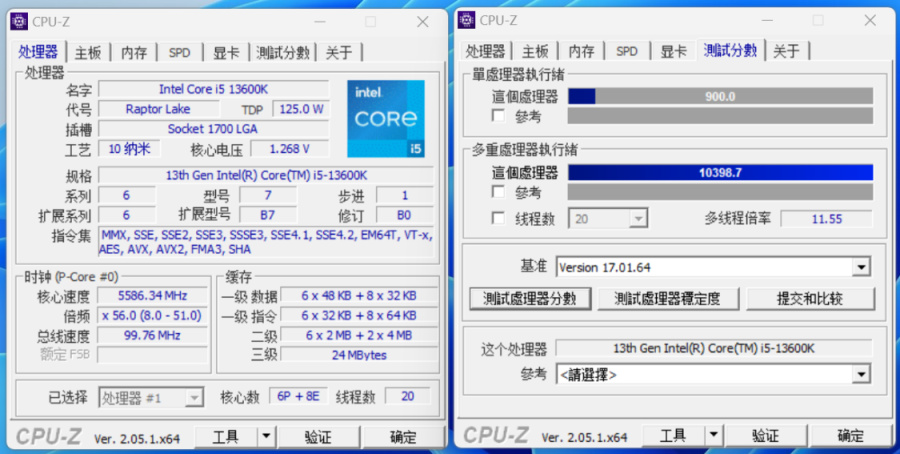The height and width of the screenshot is (454, 900).
Task: Open 工具 dropdown arrow in left window
Action: tap(266, 437)
